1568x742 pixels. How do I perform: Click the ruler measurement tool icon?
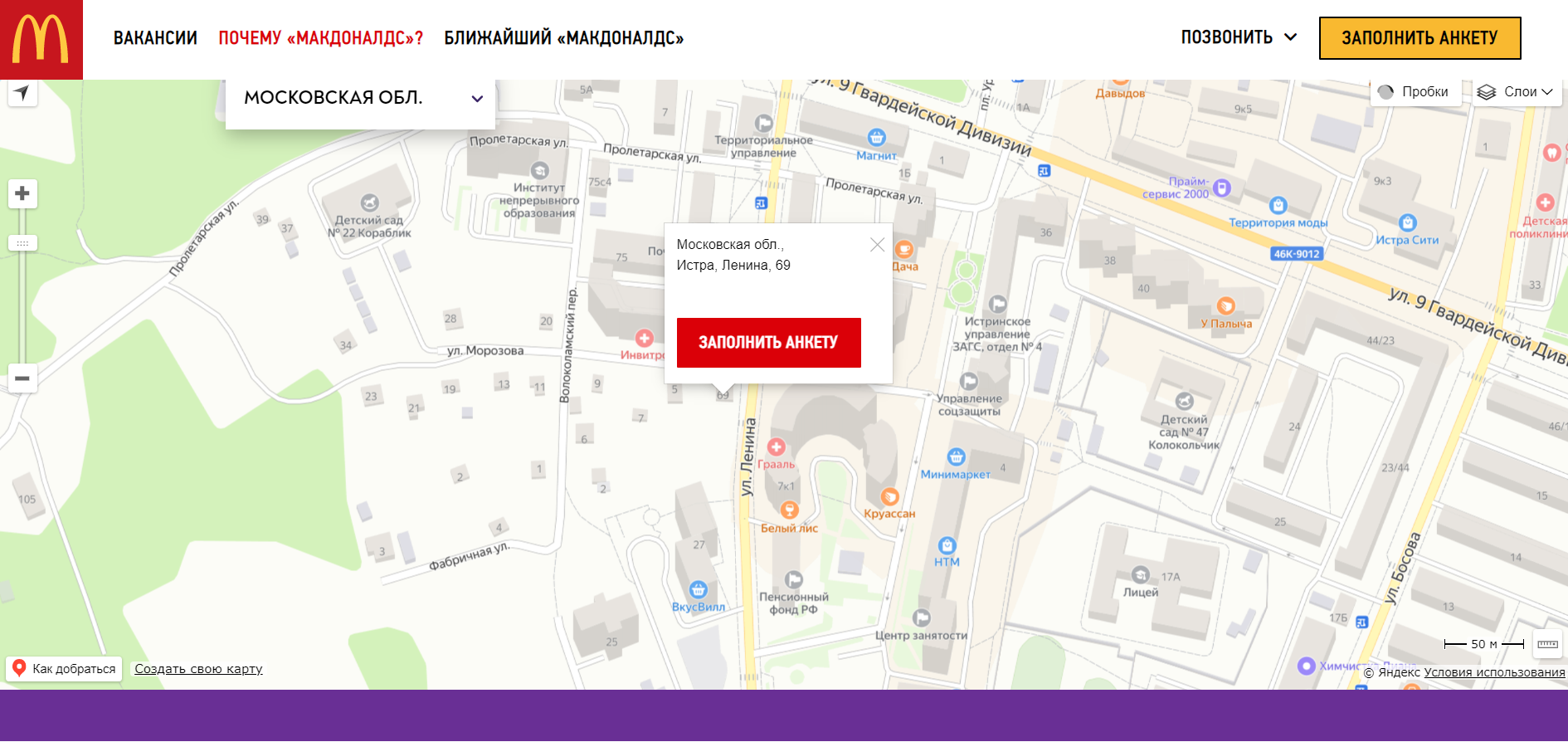[1547, 644]
